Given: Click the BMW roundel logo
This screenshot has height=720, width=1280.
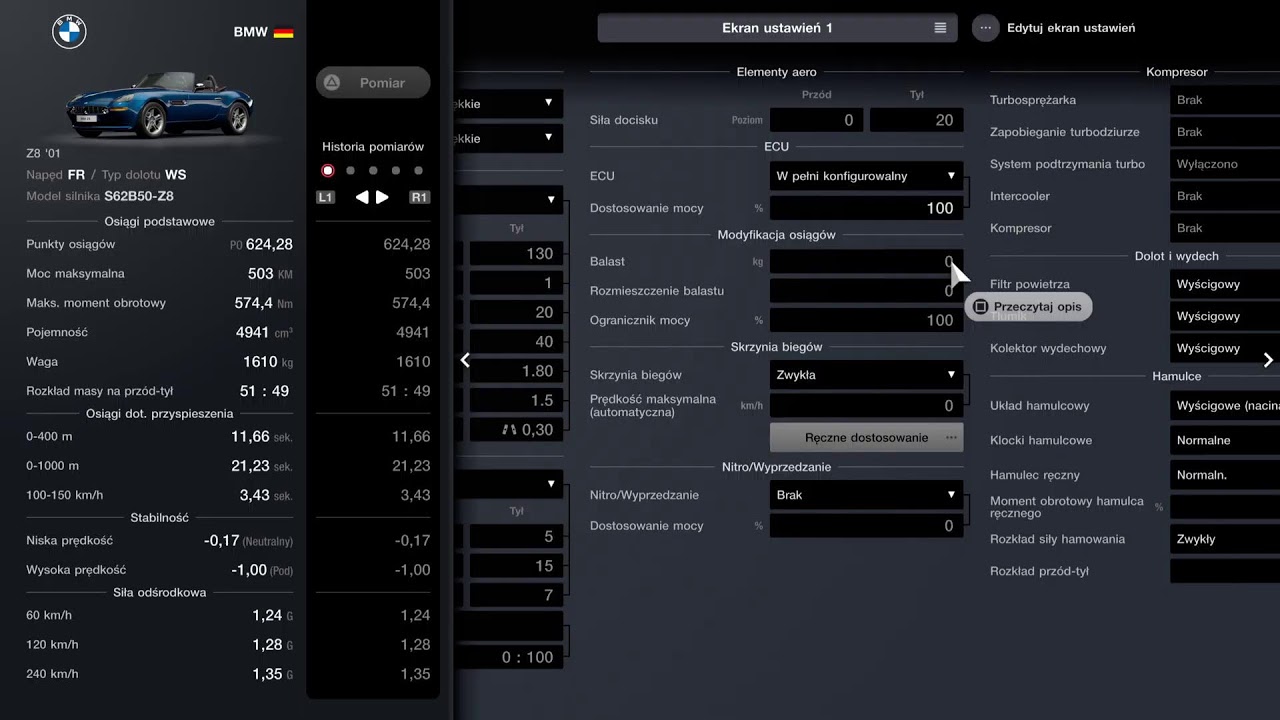Looking at the screenshot, I should [x=69, y=32].
